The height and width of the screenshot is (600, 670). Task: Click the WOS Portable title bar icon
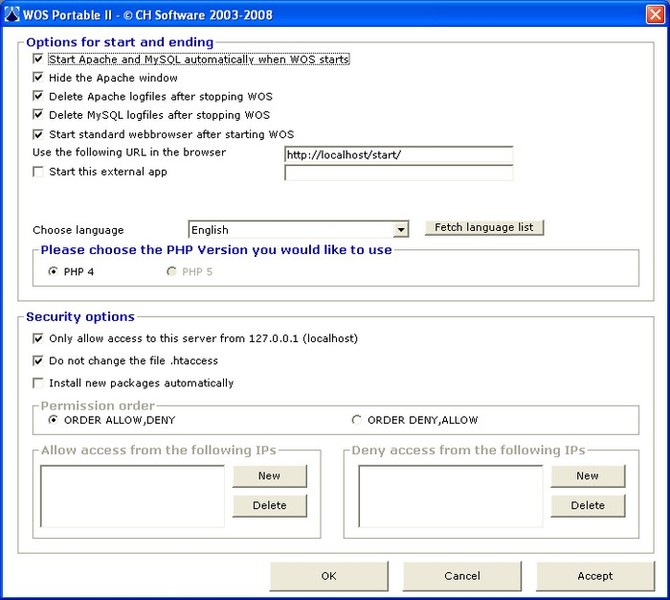[x=12, y=15]
